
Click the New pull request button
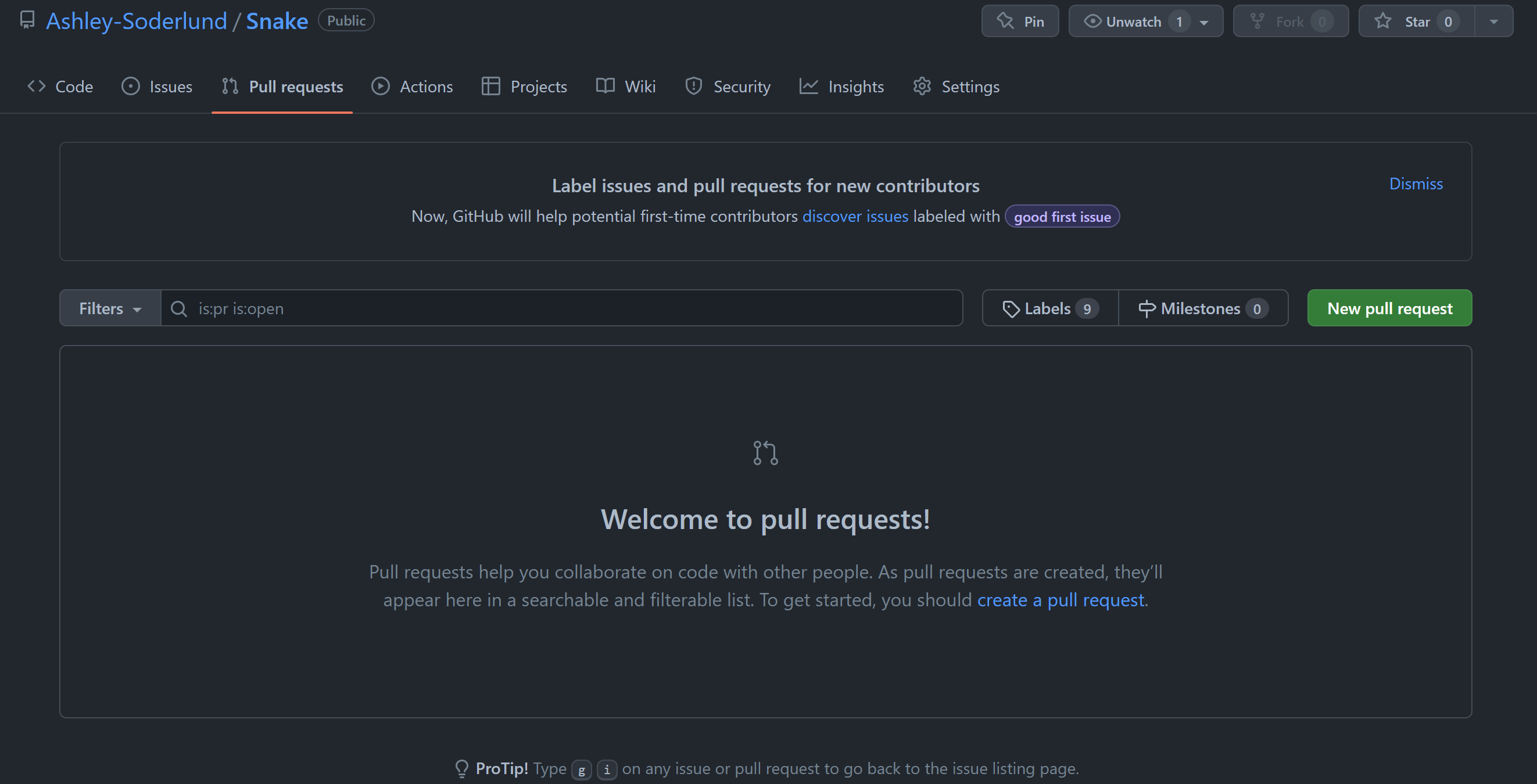[x=1389, y=308]
